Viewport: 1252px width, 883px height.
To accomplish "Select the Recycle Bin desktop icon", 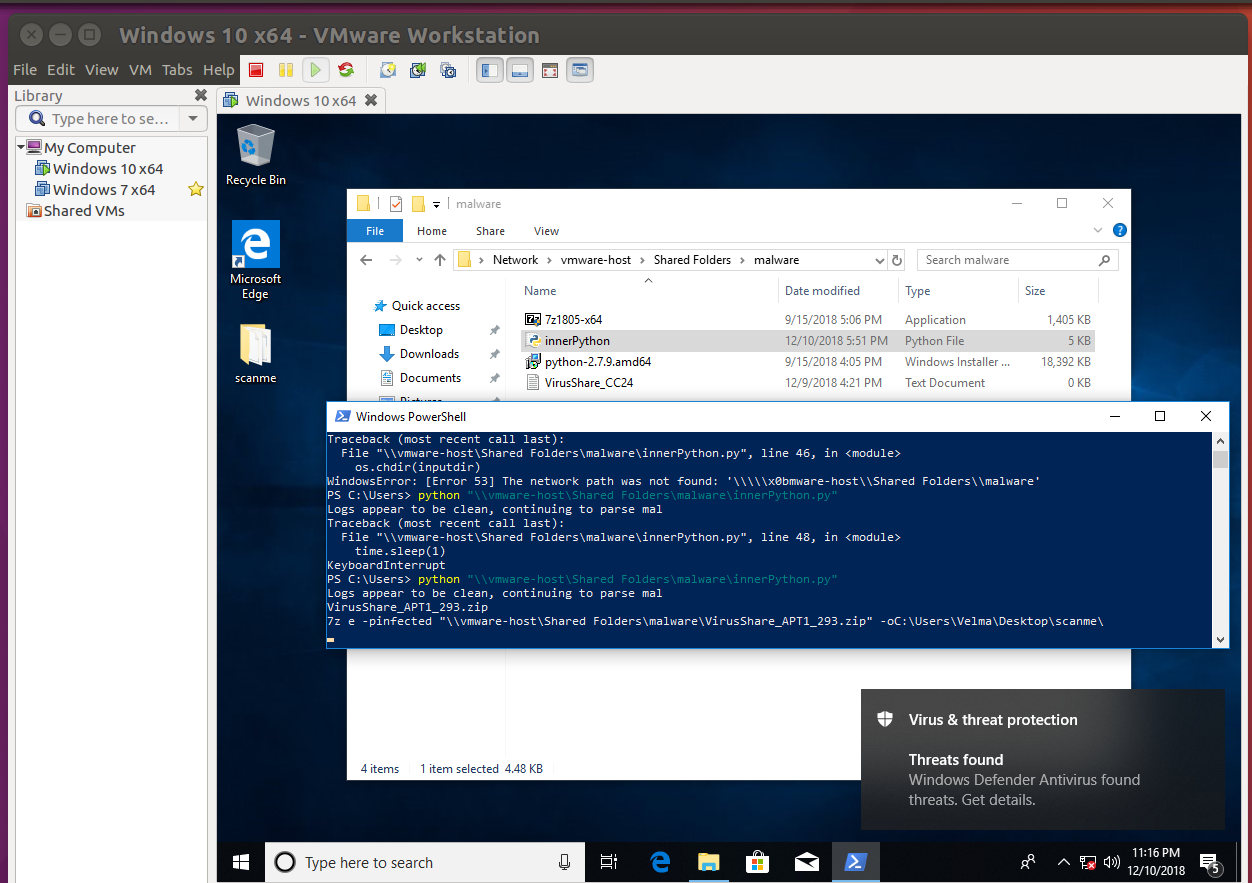I will pos(256,155).
